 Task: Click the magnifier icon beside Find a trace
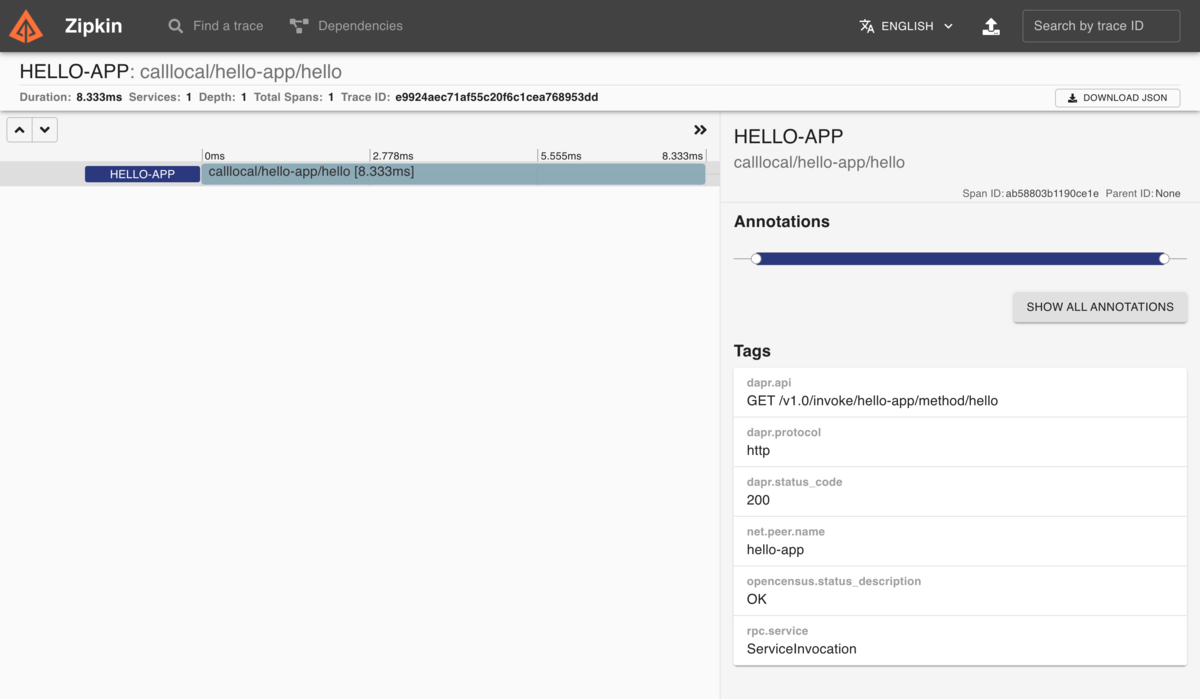click(176, 26)
